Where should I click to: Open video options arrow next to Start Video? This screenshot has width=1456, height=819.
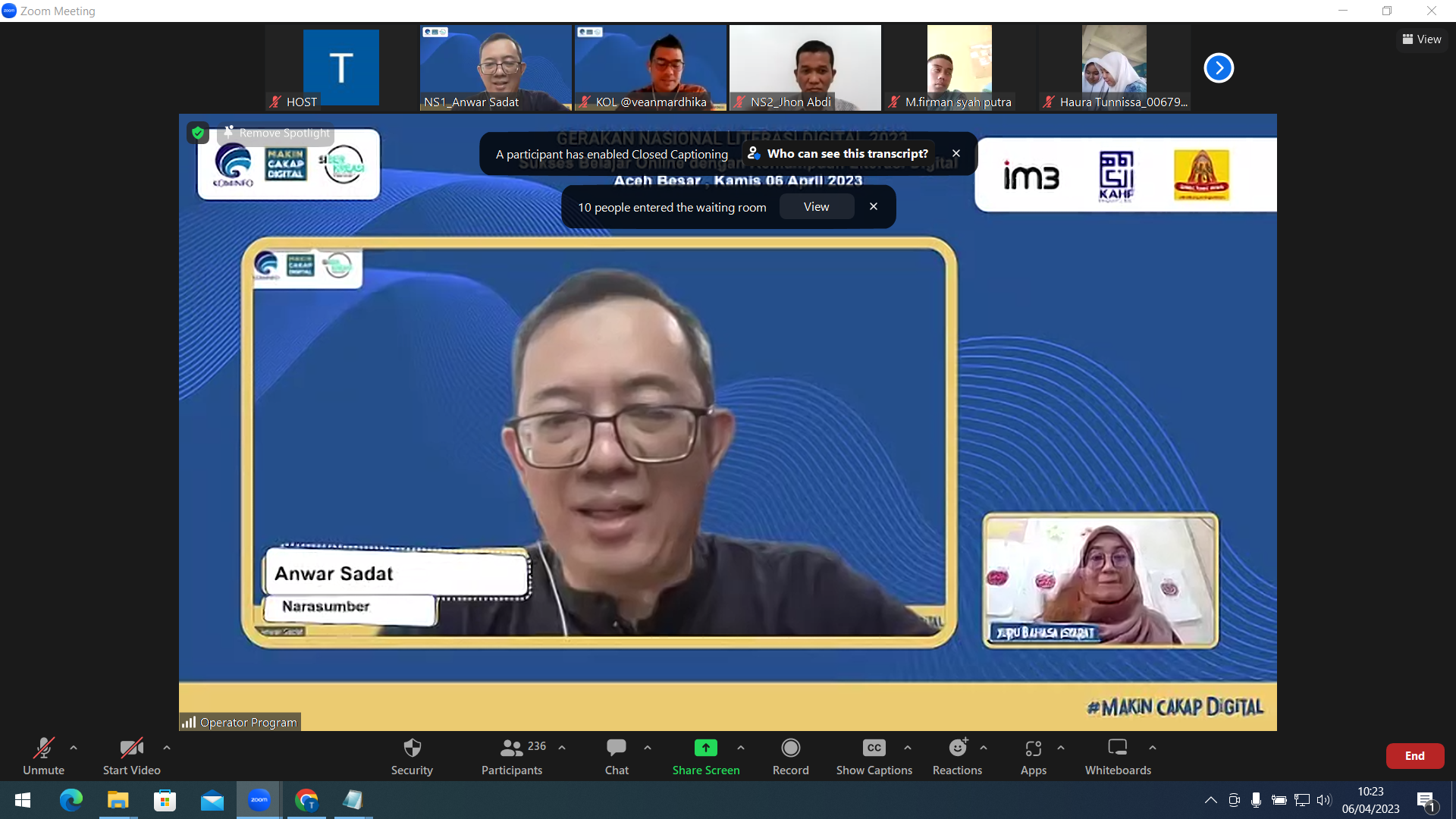tap(167, 748)
